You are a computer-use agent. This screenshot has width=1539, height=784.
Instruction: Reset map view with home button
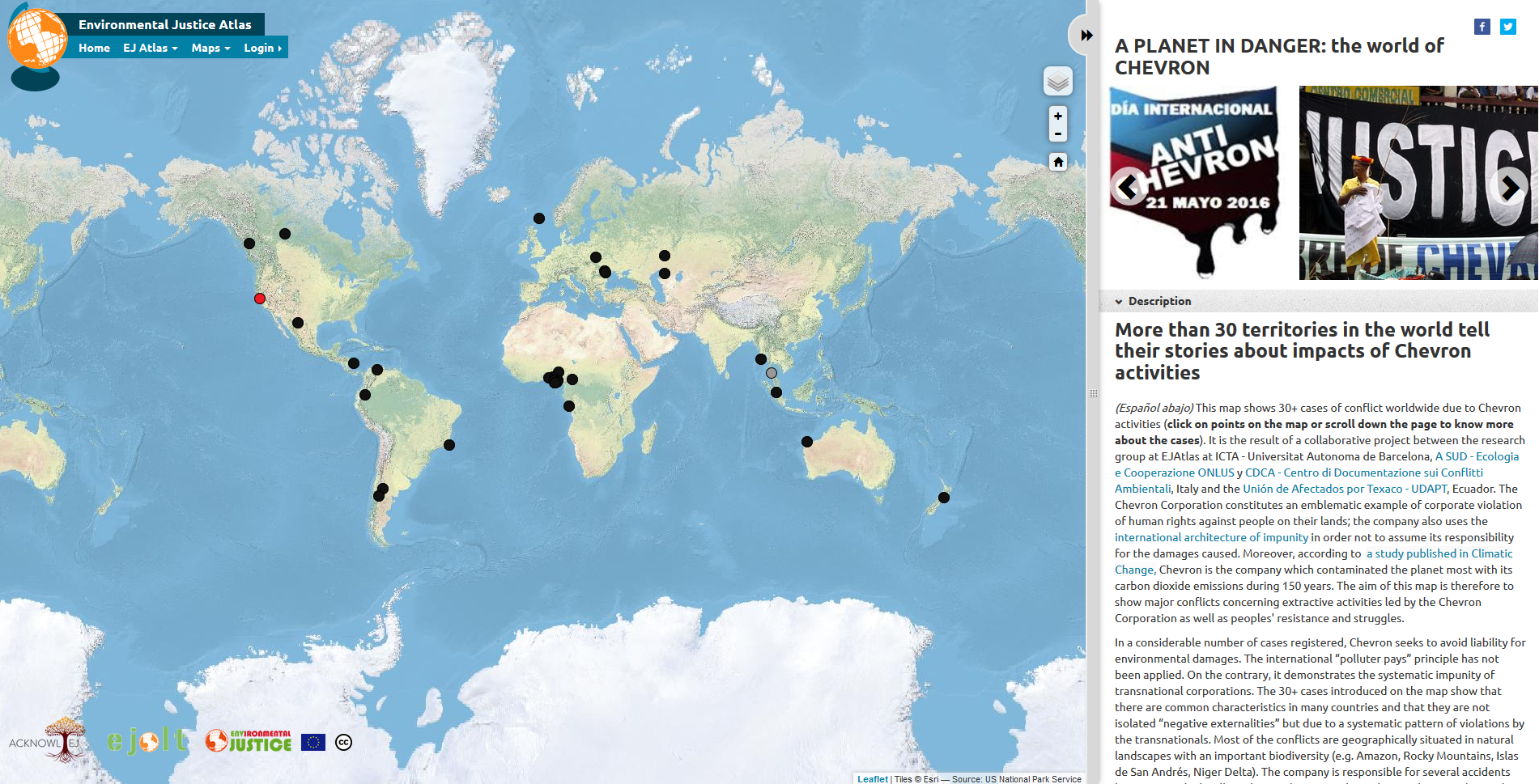point(1057,162)
